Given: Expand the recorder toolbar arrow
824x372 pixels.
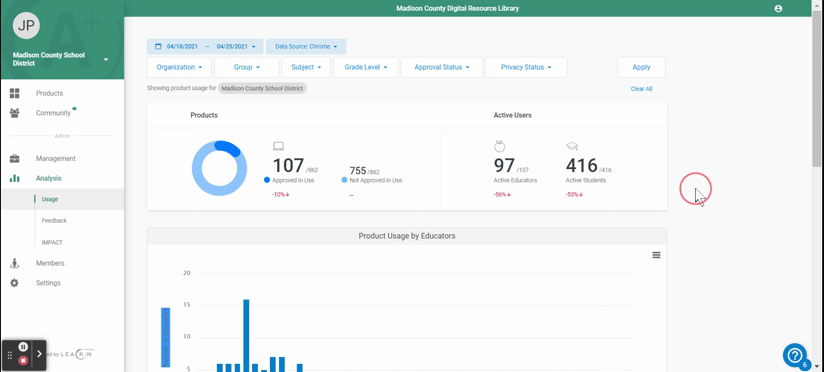Looking at the screenshot, I should coord(39,354).
